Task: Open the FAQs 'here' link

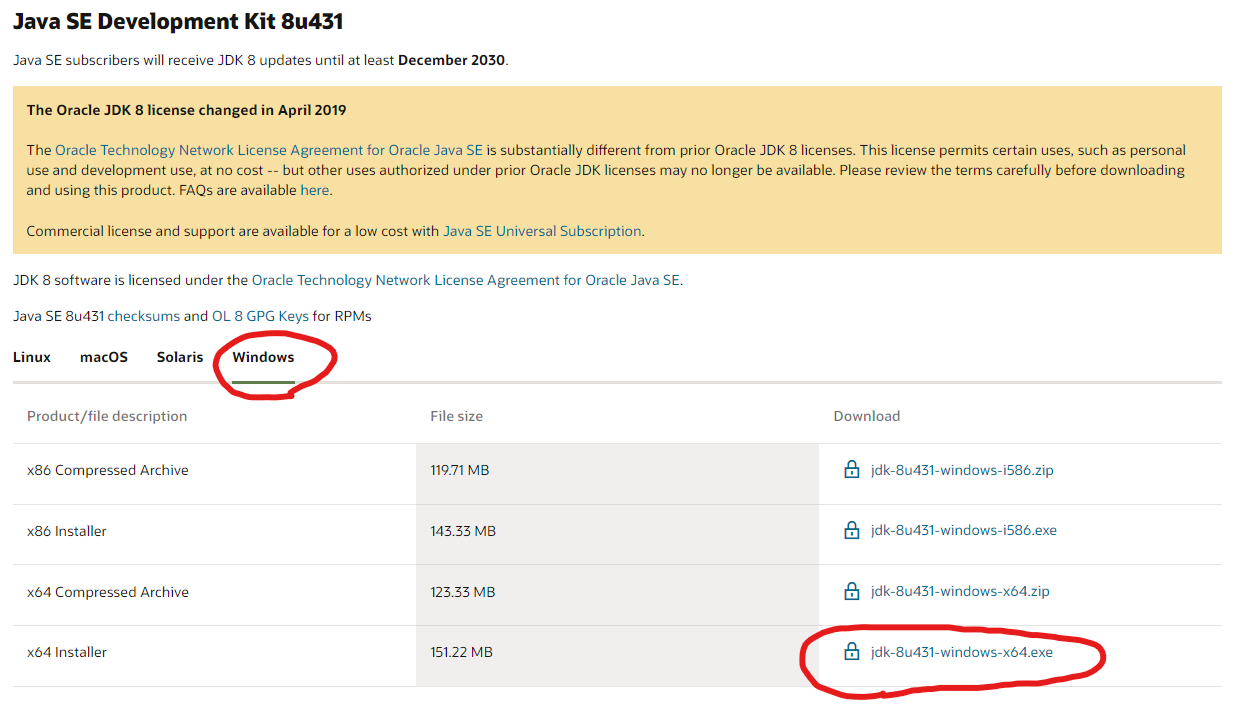Action: pyautogui.click(x=314, y=190)
